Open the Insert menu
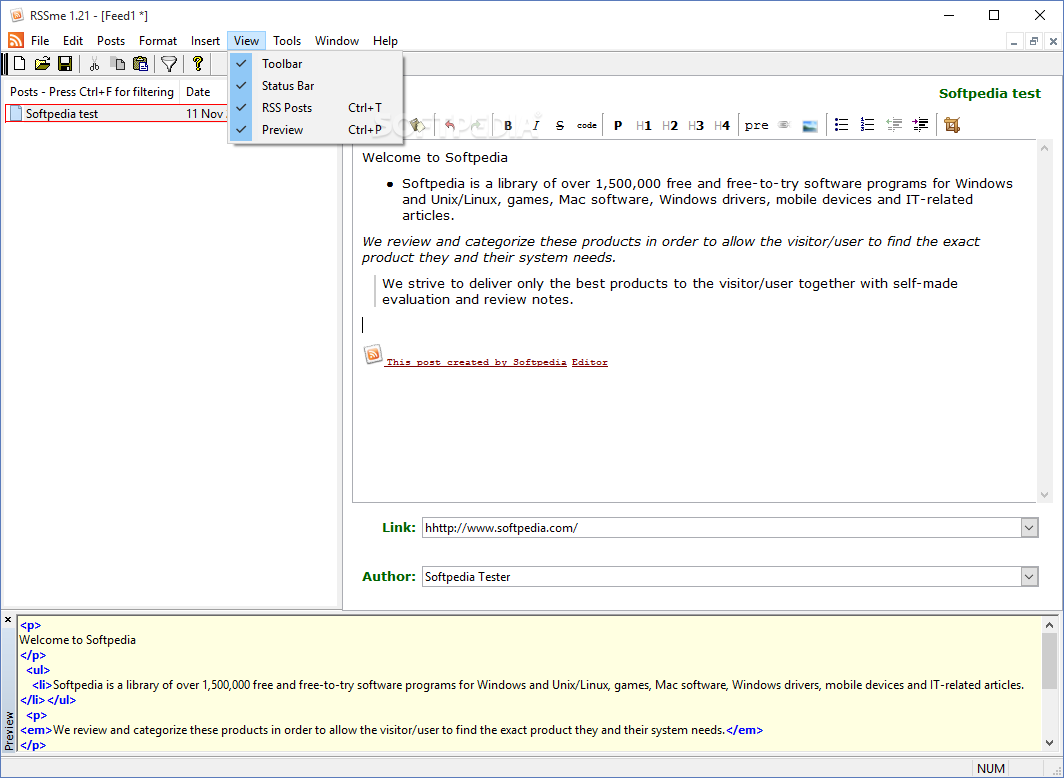Viewport: 1064px width, 778px height. click(x=205, y=41)
